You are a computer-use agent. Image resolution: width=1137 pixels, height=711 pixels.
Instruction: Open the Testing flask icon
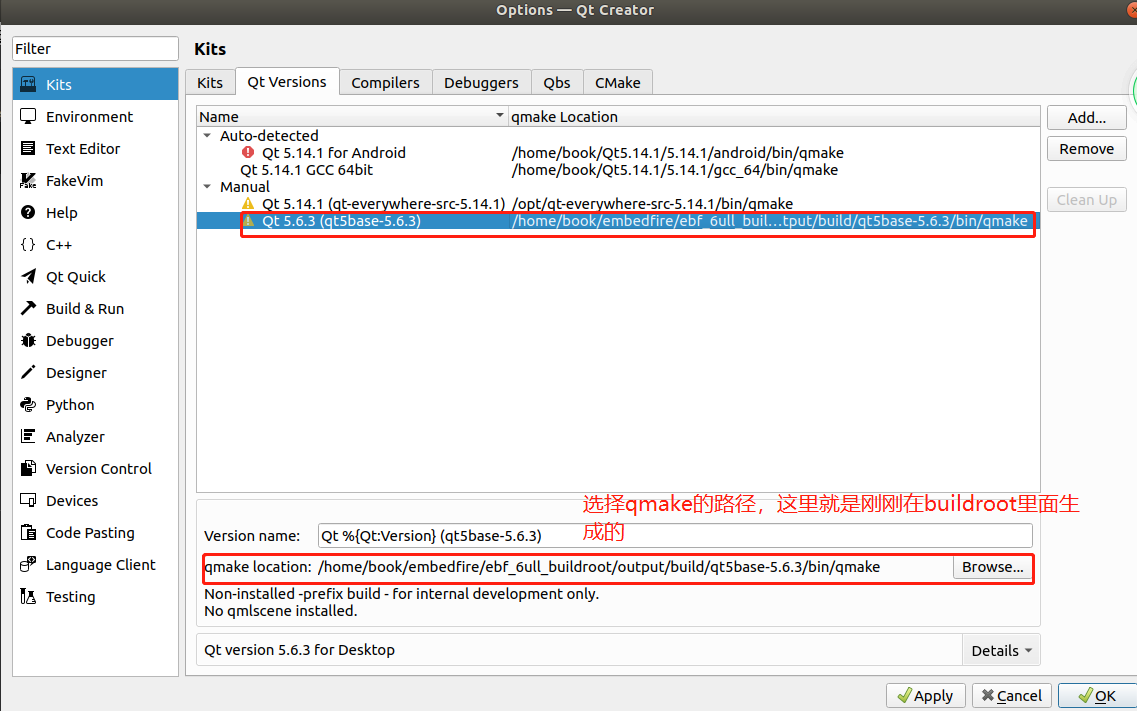[28, 596]
